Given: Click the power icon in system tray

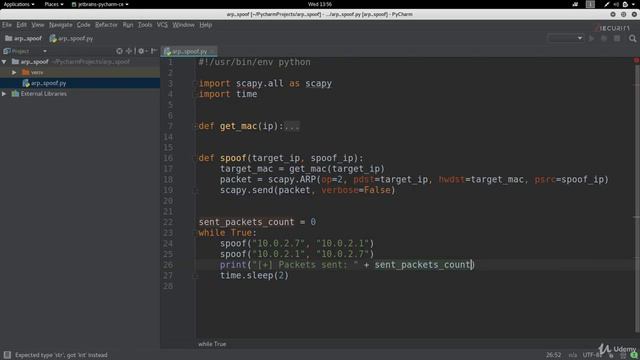Looking at the screenshot, I should (x=625, y=4).
